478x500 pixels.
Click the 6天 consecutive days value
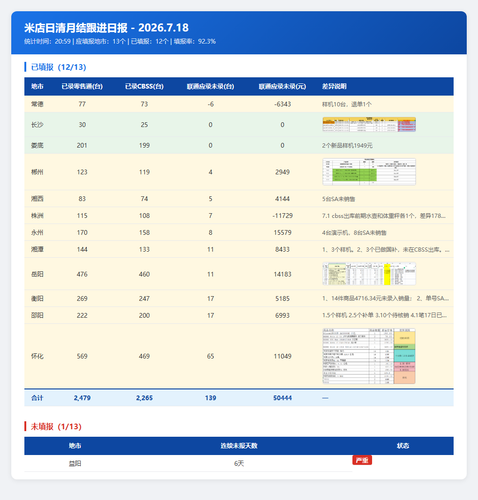tap(239, 463)
